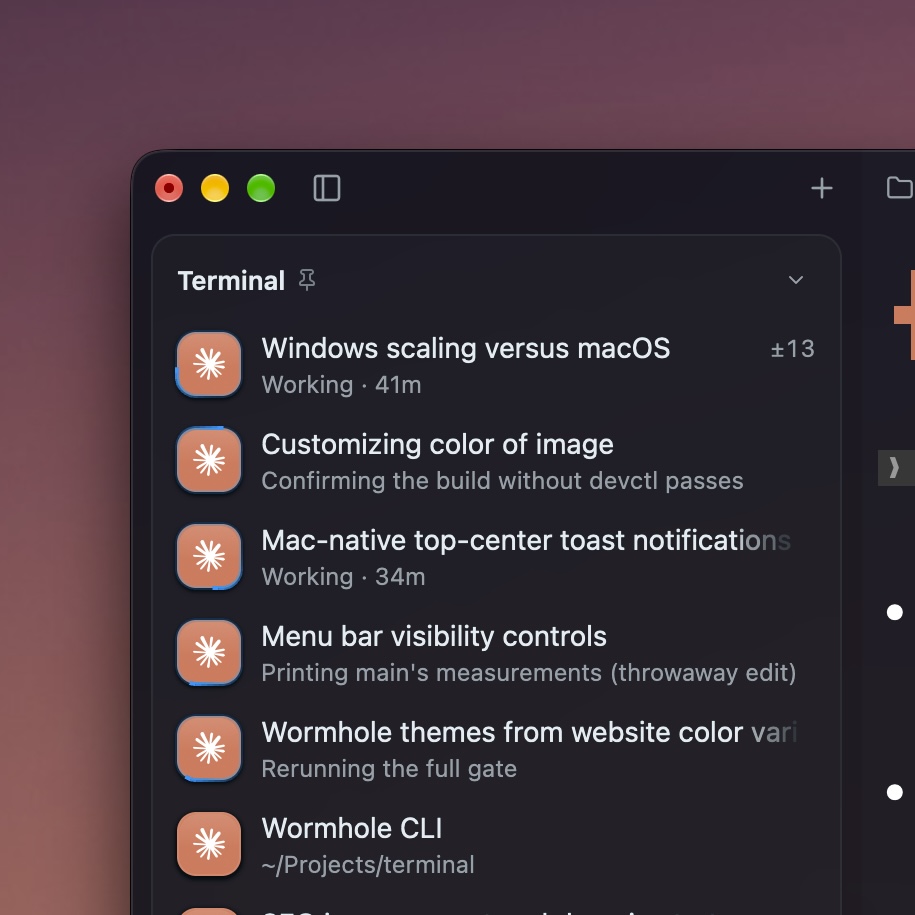Click the pin icon beside Terminal
The height and width of the screenshot is (915, 915).
click(307, 280)
